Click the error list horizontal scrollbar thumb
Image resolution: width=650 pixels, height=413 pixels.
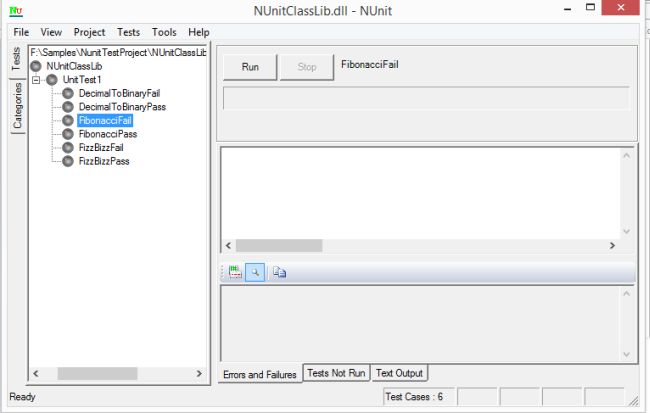(x=279, y=245)
